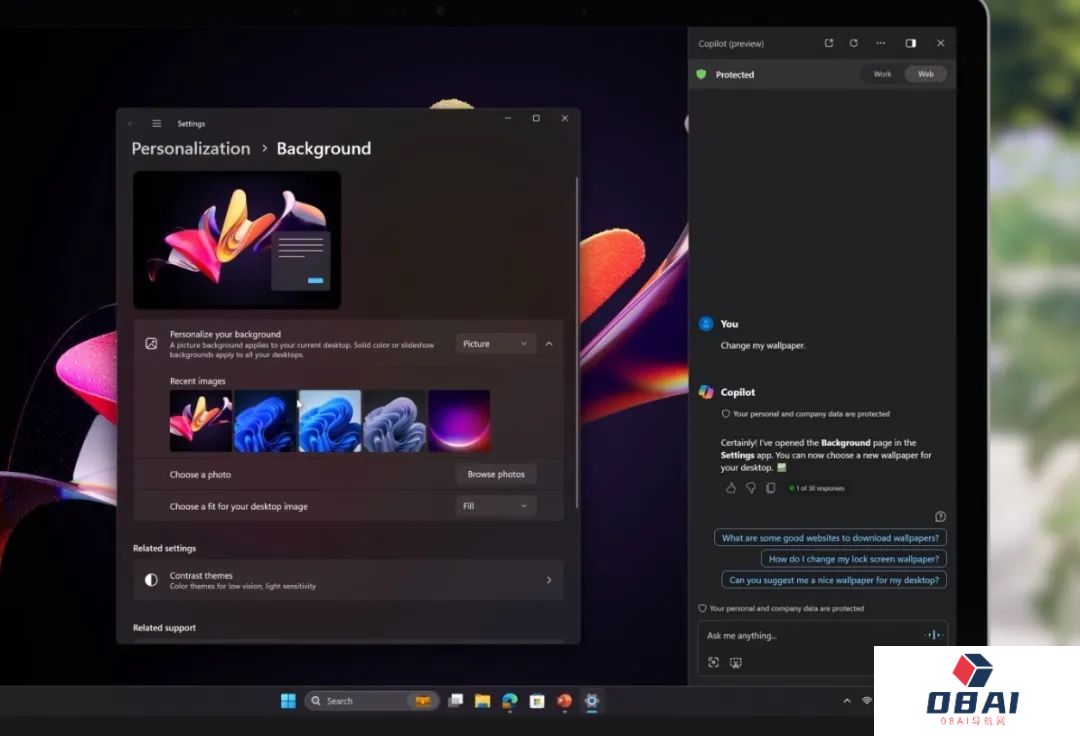1080x736 pixels.
Task: Click the Browse photos button
Action: 496,474
